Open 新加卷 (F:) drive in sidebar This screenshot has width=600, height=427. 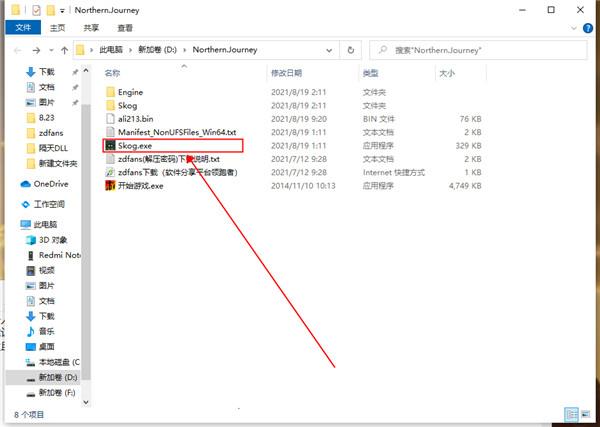tap(57, 393)
